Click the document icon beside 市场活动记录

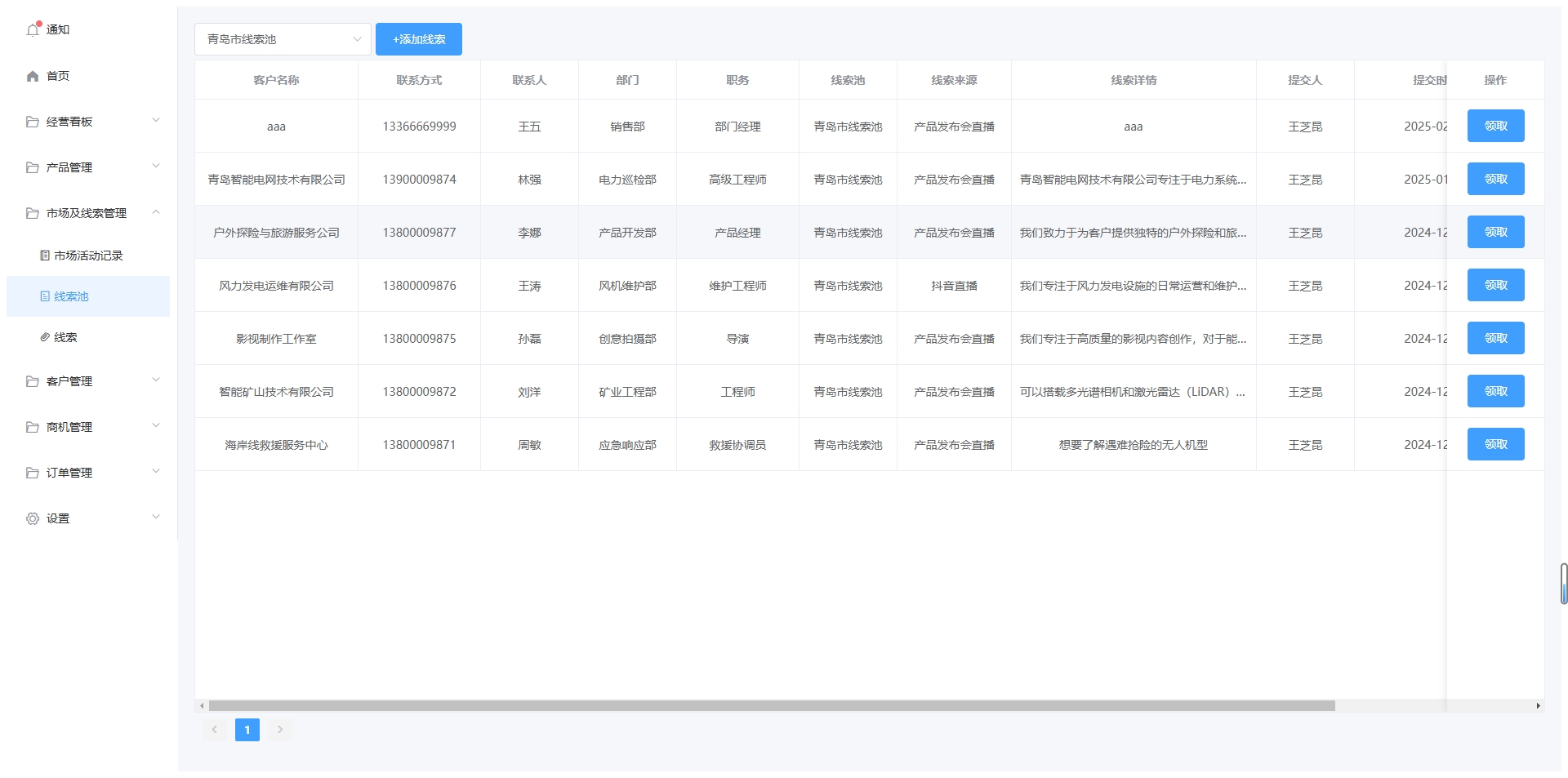[45, 256]
